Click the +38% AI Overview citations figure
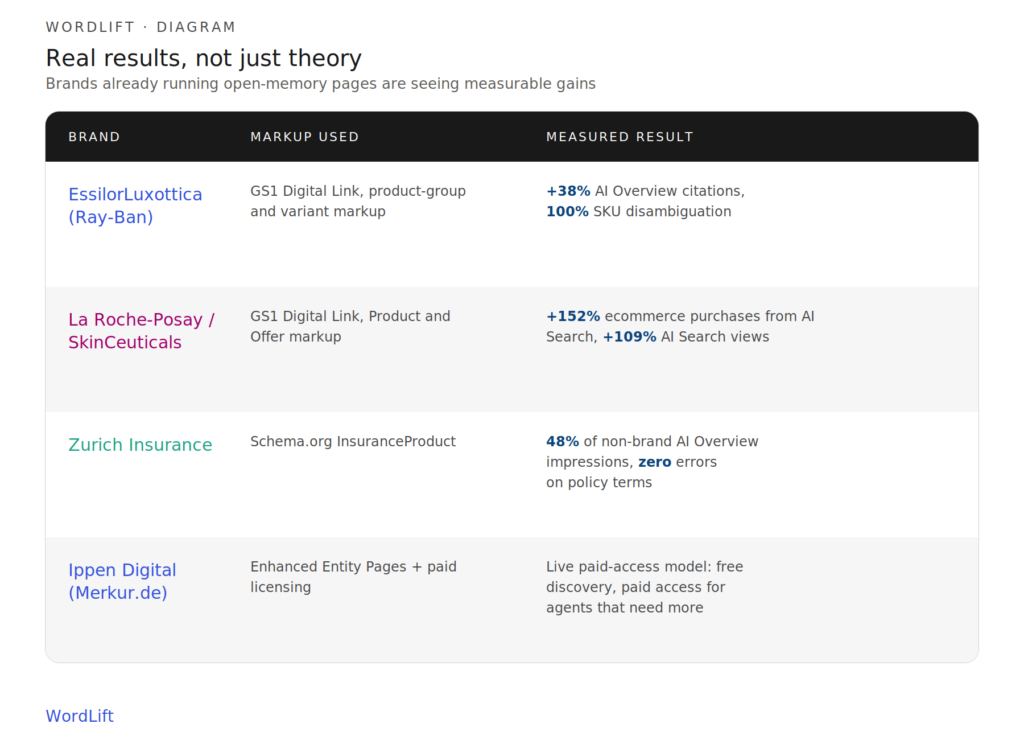 (x=568, y=191)
